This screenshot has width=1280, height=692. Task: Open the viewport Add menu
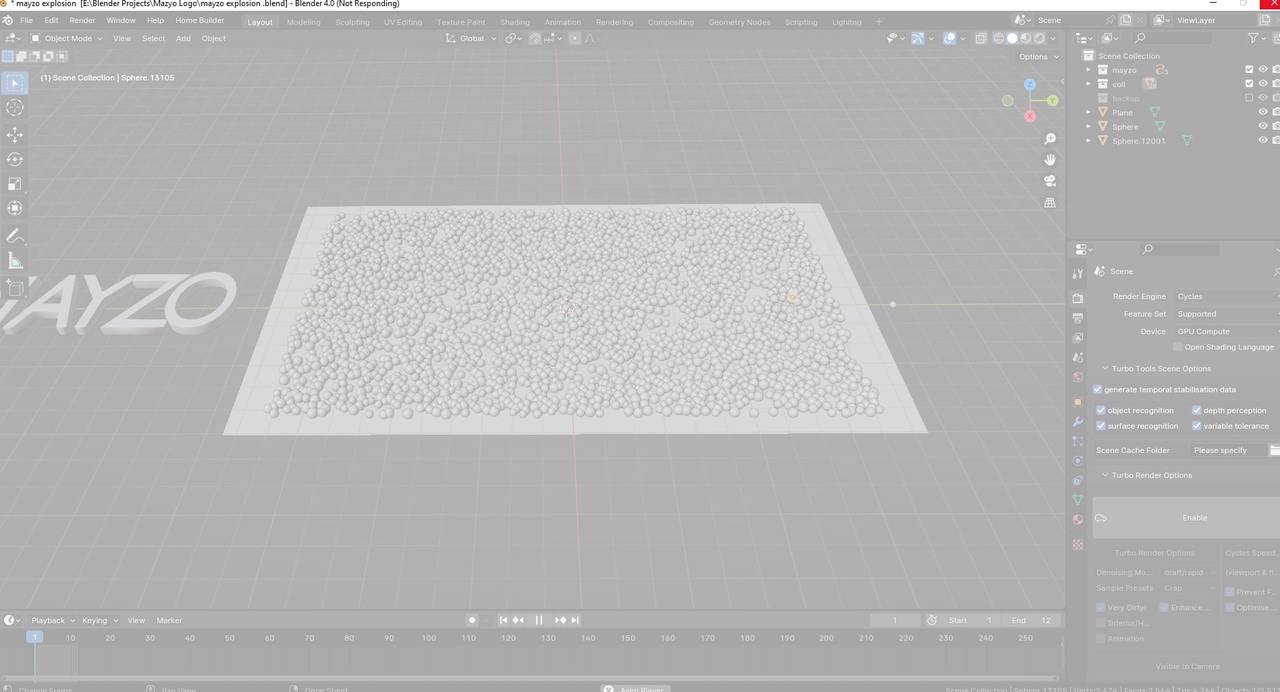(x=183, y=38)
